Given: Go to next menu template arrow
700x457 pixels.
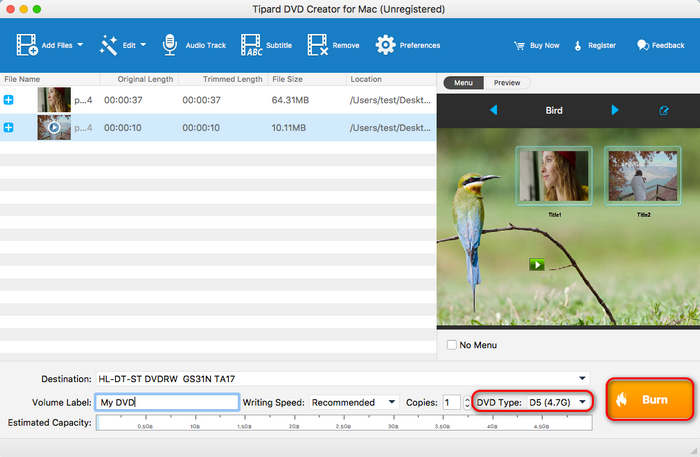Looking at the screenshot, I should 615,110.
